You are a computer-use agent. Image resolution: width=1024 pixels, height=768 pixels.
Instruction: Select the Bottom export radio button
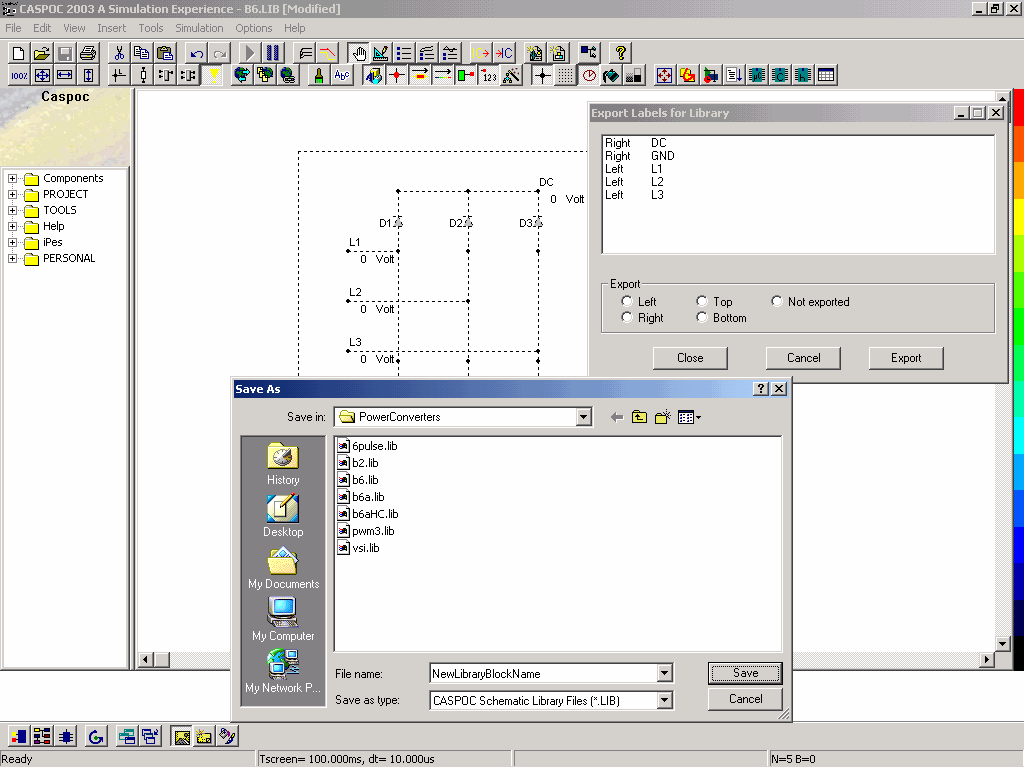[702, 317]
